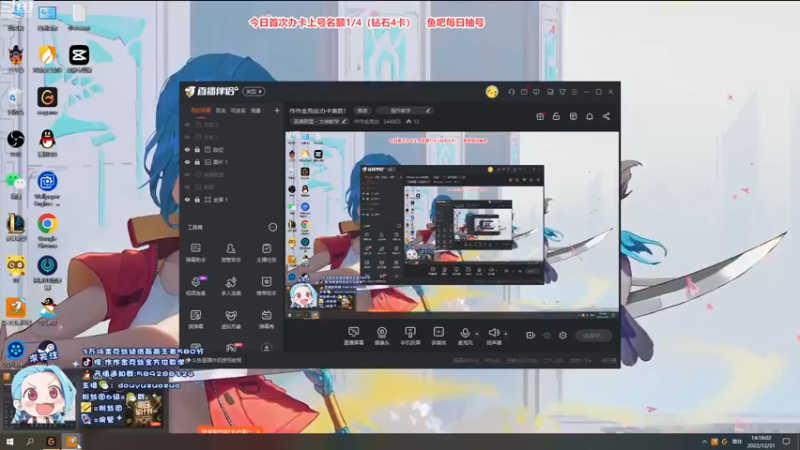Open League of Legends desktop shortcut
The height and width of the screenshot is (450, 800).
tap(15, 228)
